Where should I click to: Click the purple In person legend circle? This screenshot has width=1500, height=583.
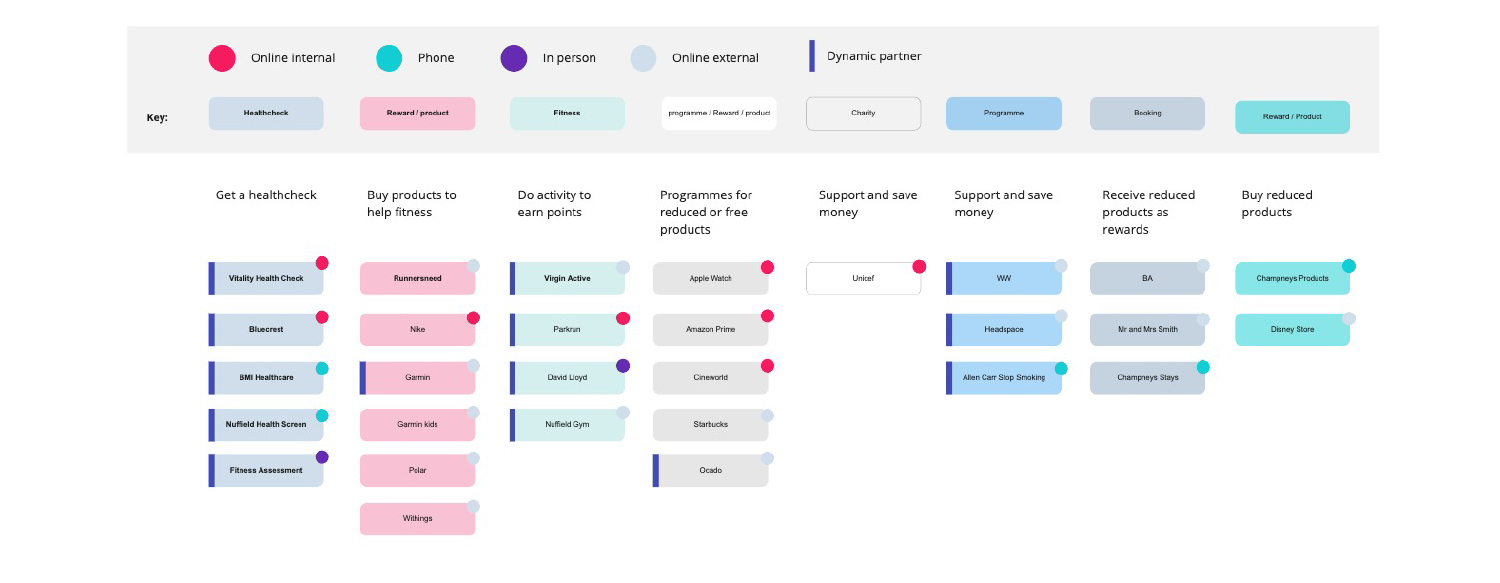(514, 58)
